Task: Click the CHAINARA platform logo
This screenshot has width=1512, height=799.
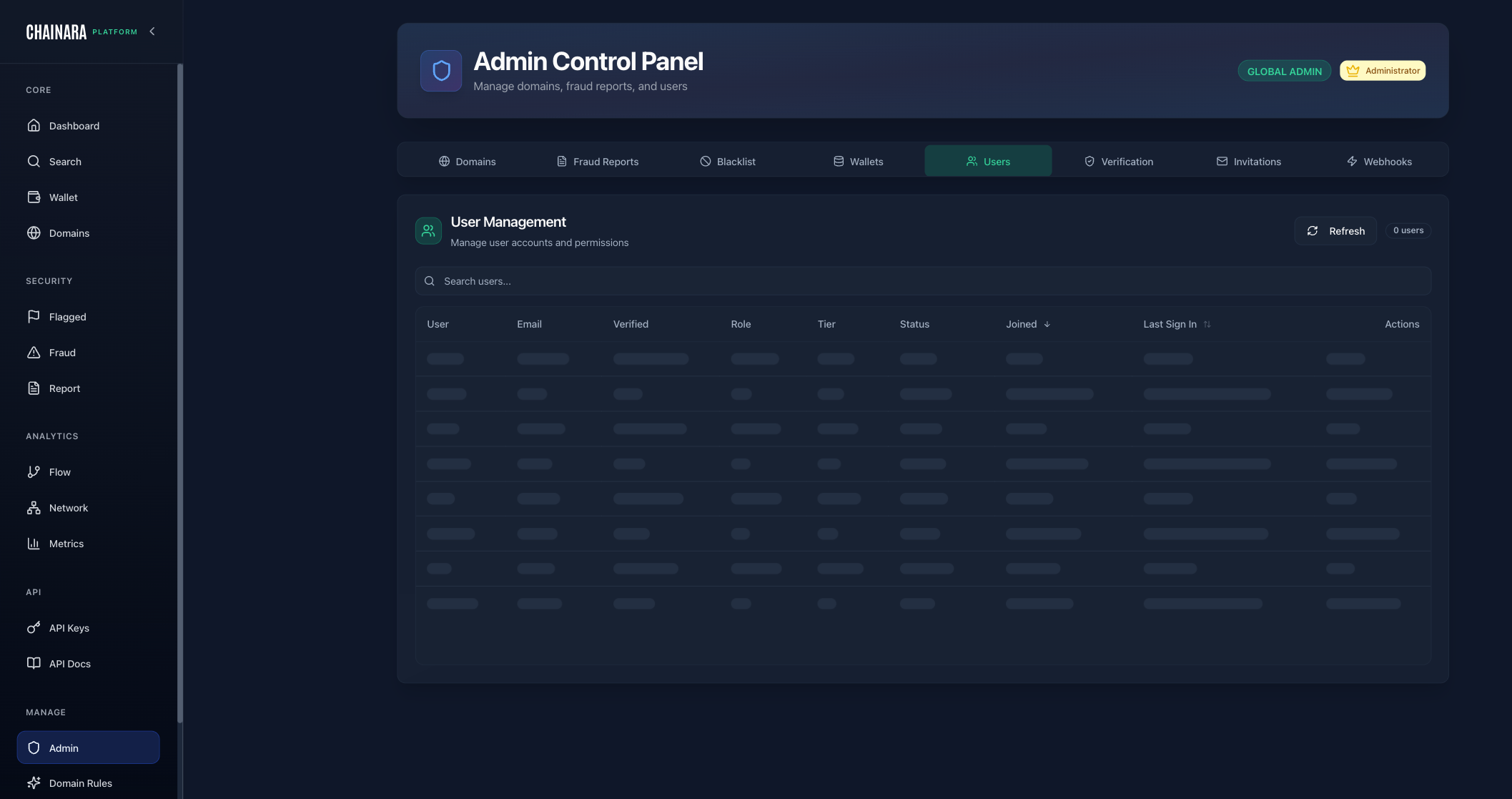Action: tap(81, 31)
